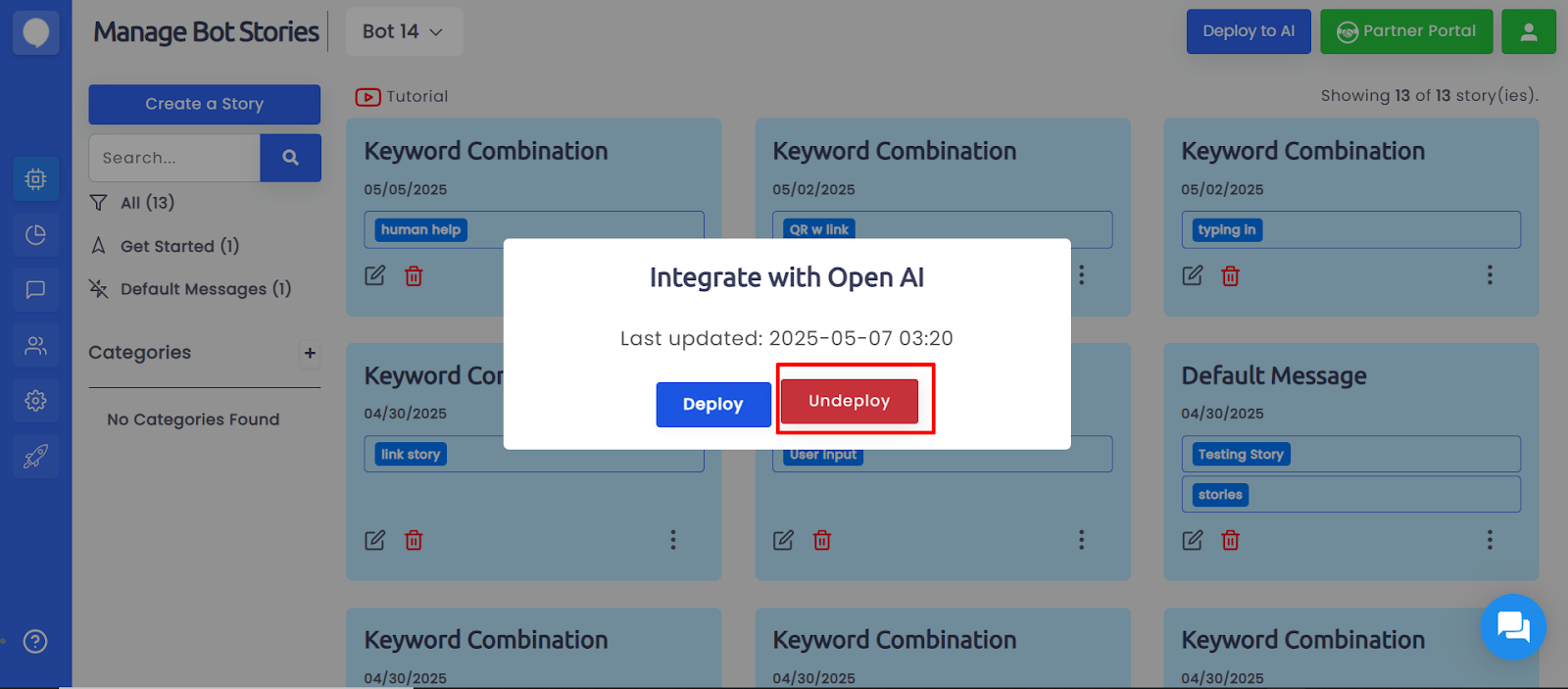Viewport: 1568px width, 689px height.
Task: Click the QR w link keyword tag
Action: pos(819,230)
